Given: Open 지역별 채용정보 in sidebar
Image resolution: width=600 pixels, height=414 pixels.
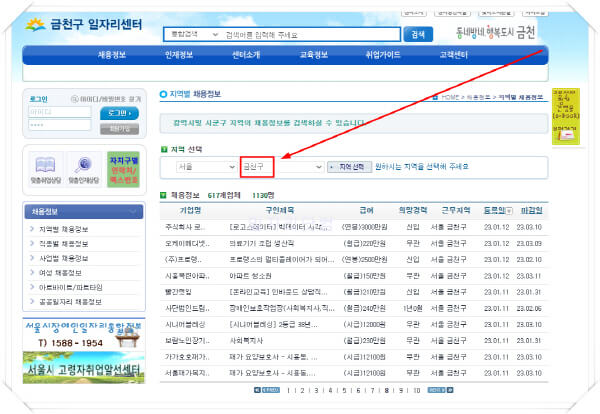Looking at the screenshot, I should click(x=64, y=229).
